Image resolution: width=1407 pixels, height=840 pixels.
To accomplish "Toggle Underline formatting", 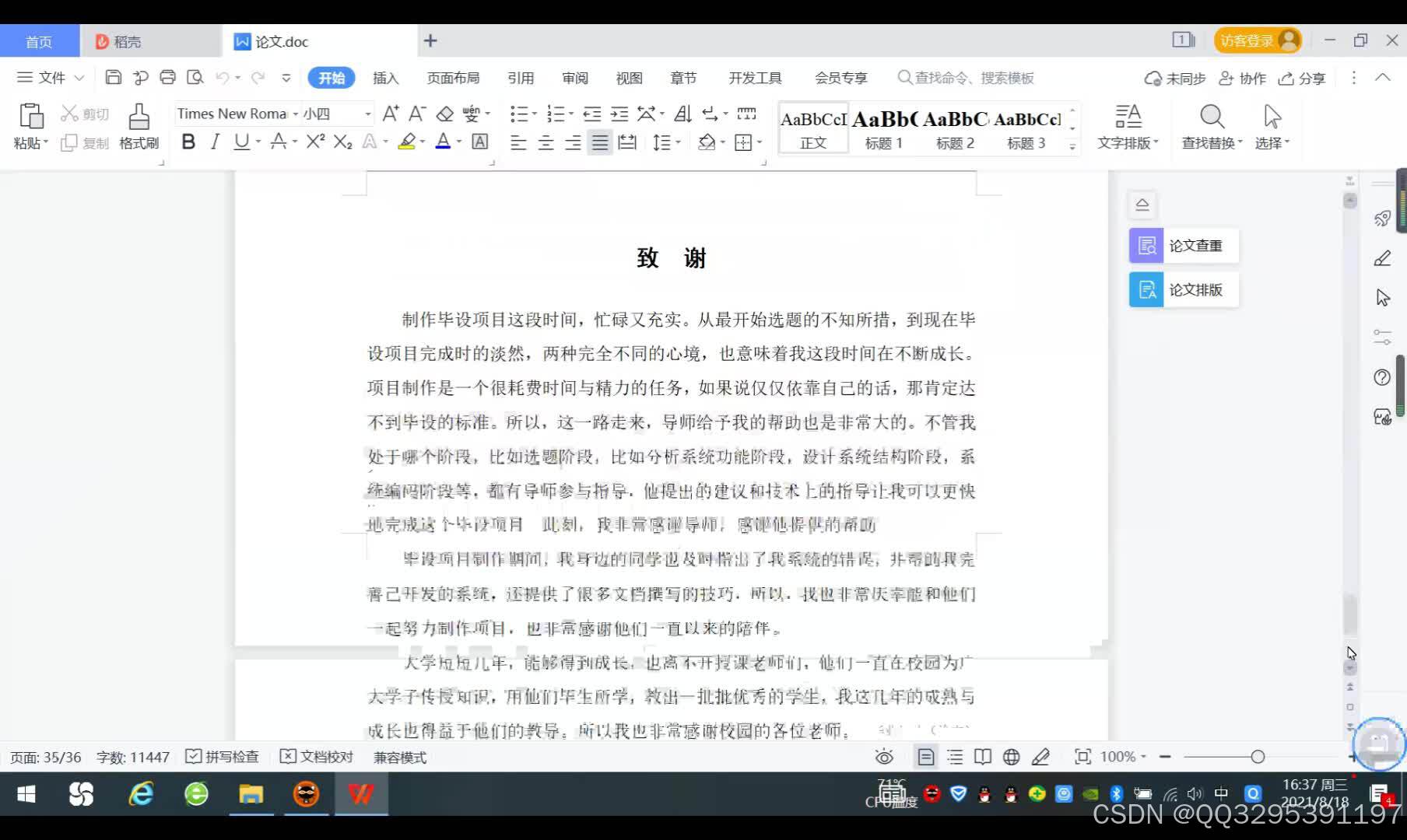I will click(241, 142).
